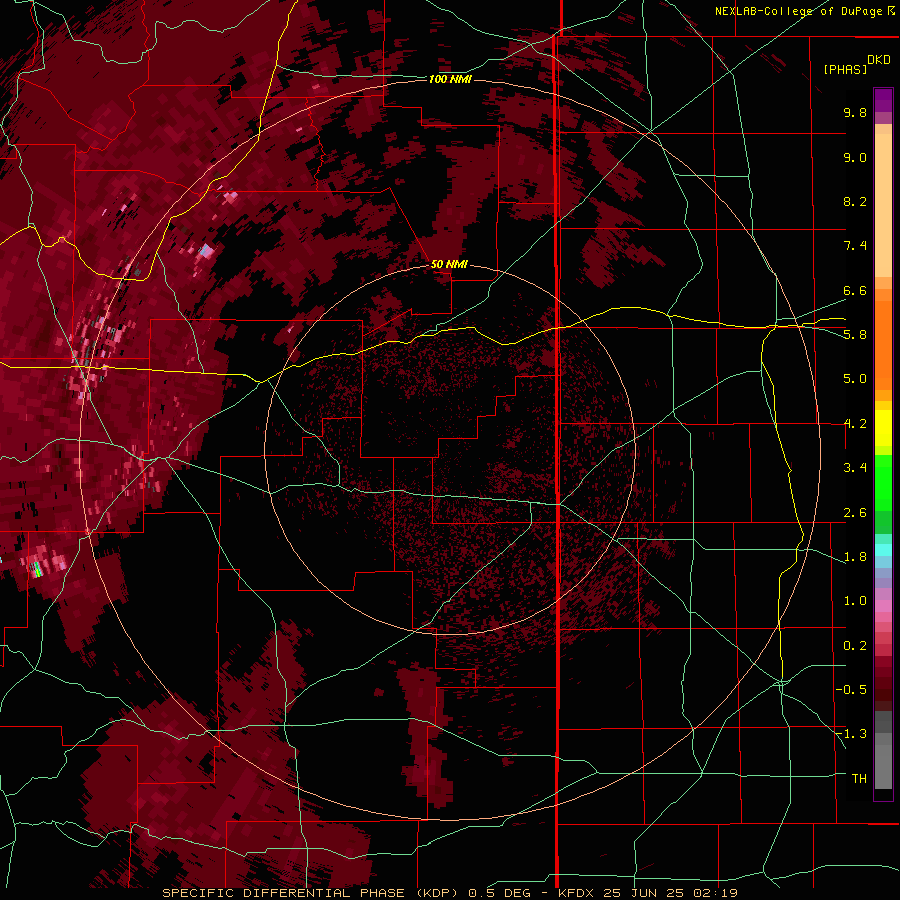Viewport: 900px width, 900px height.
Task: Click the 7.4 scale value
Action: [x=855, y=246]
